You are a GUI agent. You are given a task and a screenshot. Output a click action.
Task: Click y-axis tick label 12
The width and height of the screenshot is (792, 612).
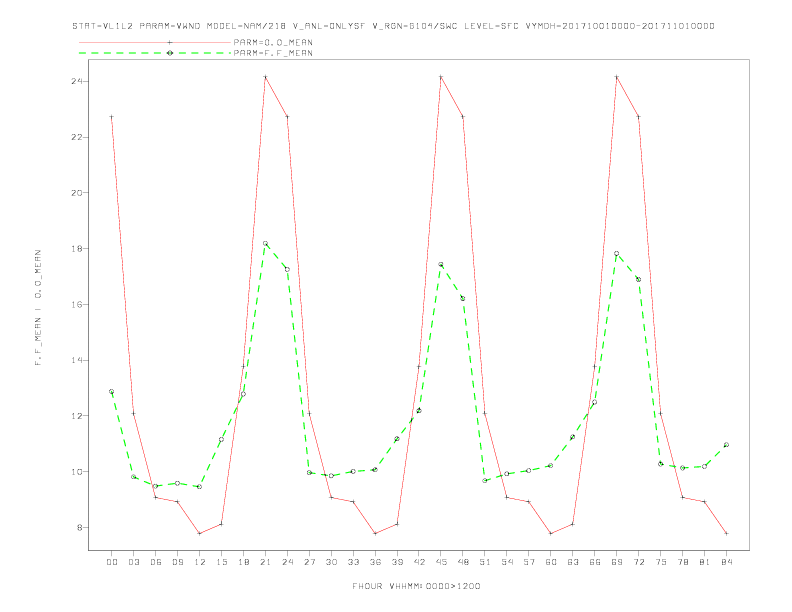[76, 416]
